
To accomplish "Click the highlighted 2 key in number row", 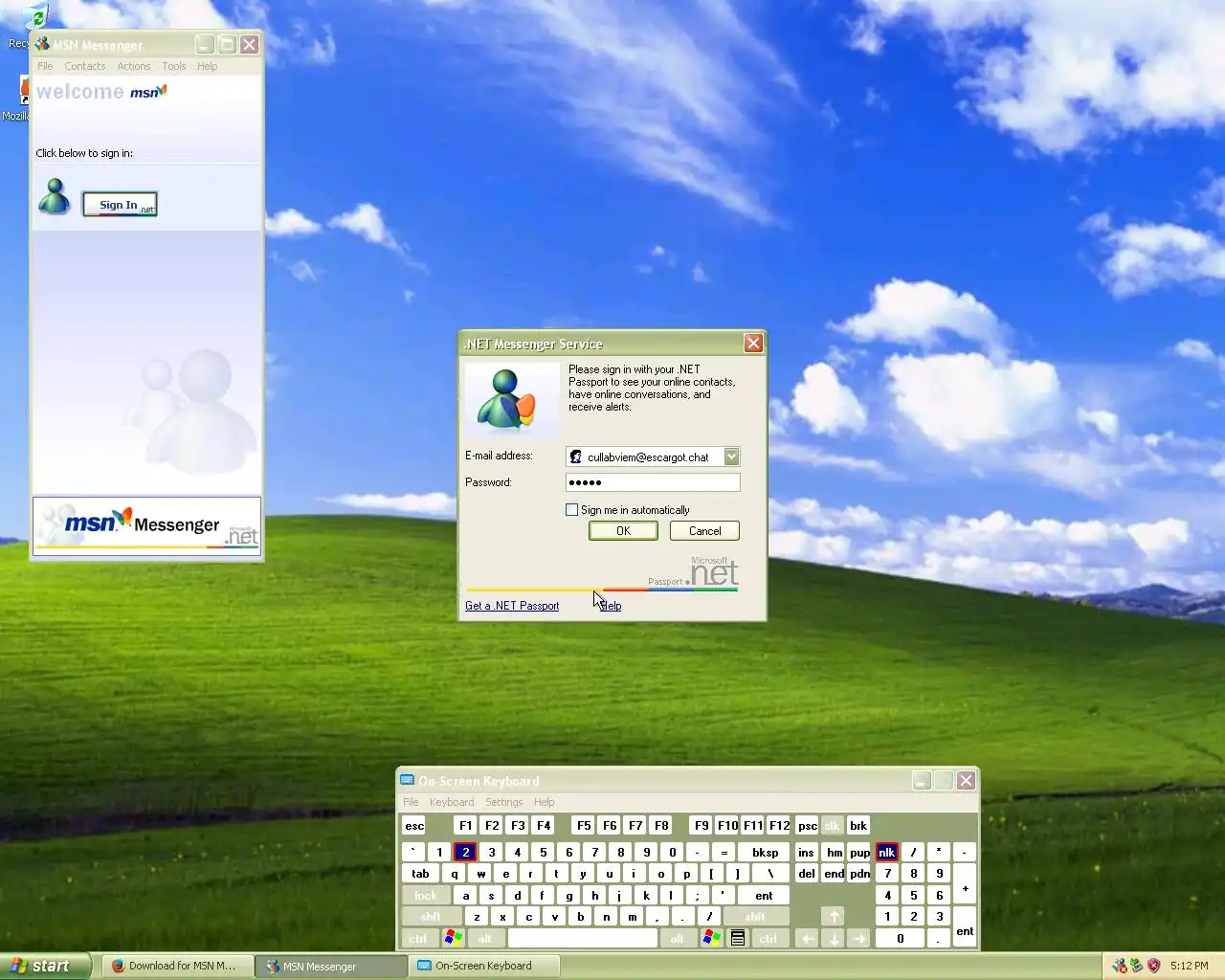I will 465,852.
